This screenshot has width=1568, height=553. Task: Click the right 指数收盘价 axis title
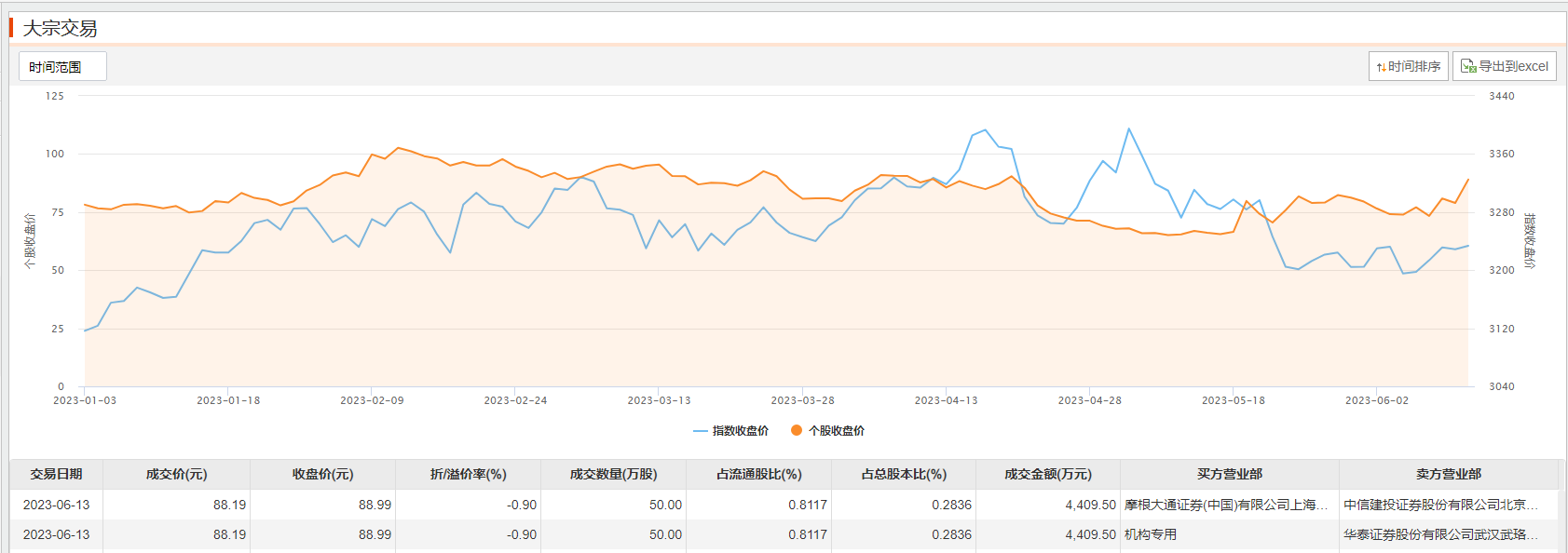point(1529,241)
